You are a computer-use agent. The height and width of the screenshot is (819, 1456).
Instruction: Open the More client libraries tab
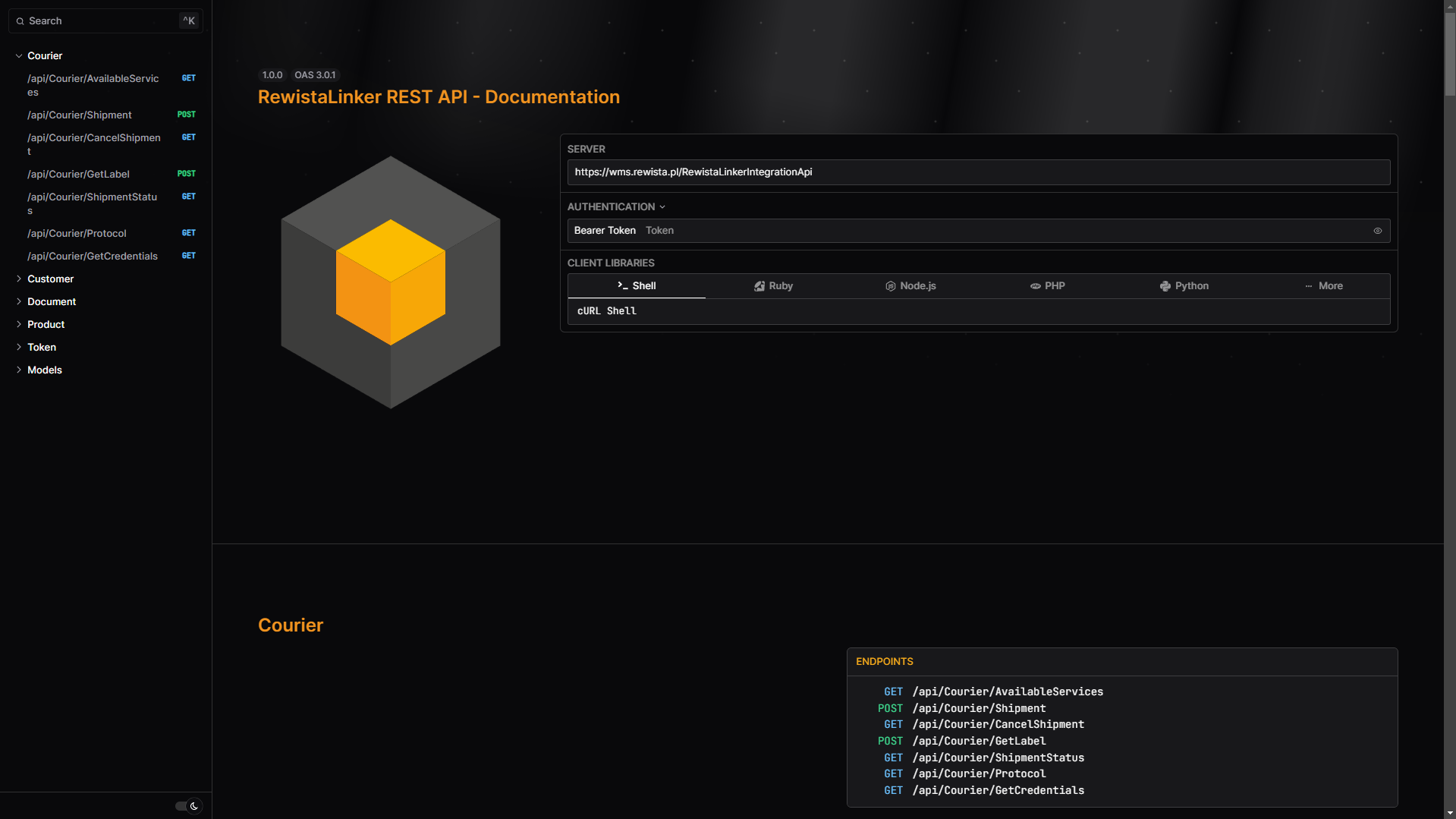coord(1323,286)
